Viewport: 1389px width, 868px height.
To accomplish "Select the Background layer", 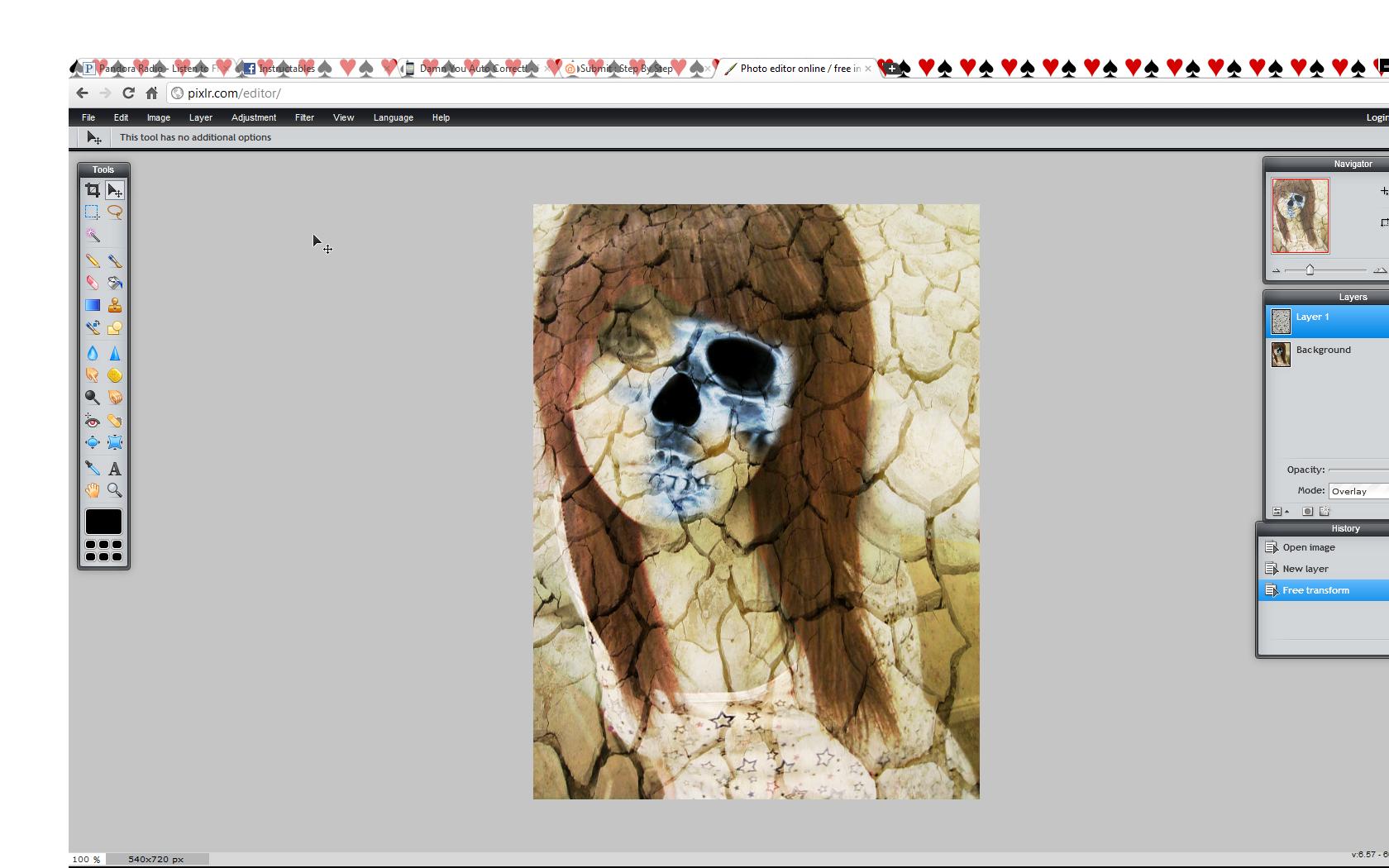I will pyautogui.click(x=1327, y=355).
